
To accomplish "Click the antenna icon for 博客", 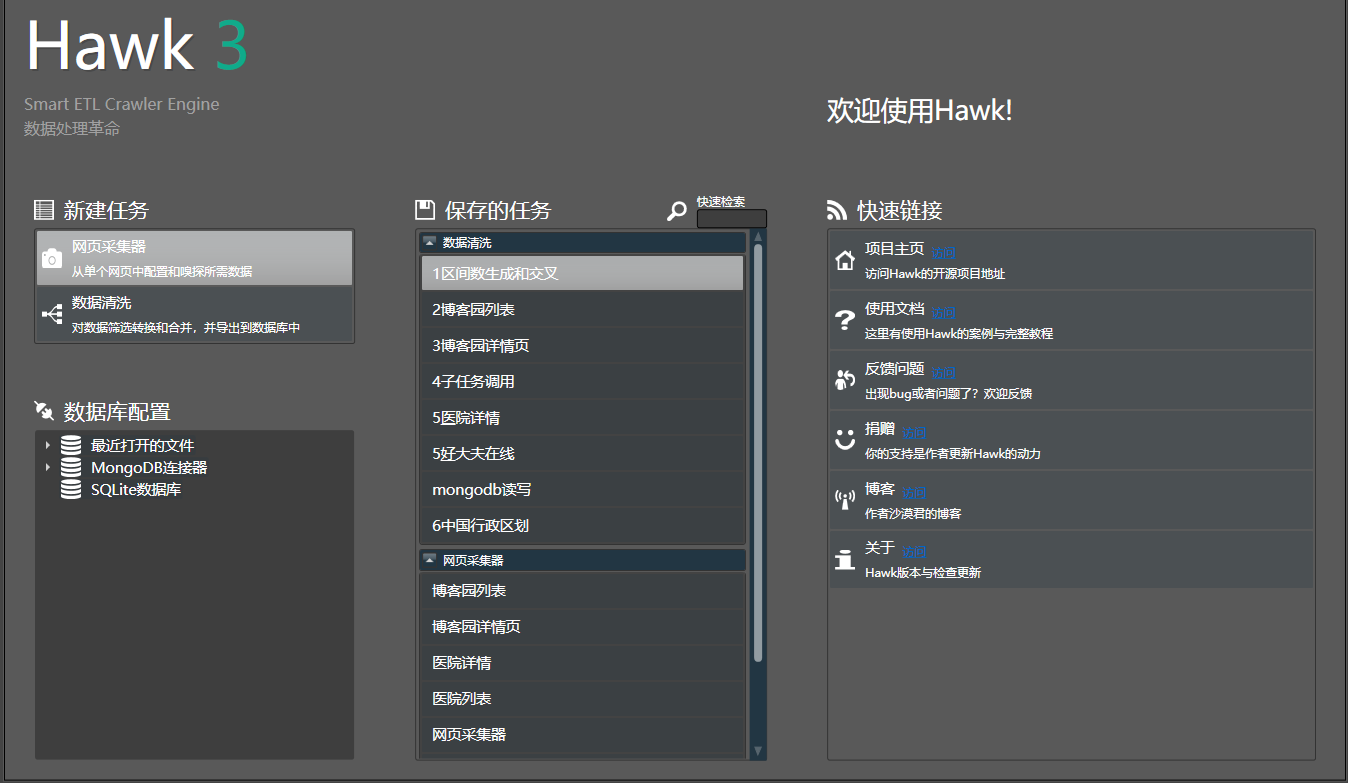I will coord(845,500).
